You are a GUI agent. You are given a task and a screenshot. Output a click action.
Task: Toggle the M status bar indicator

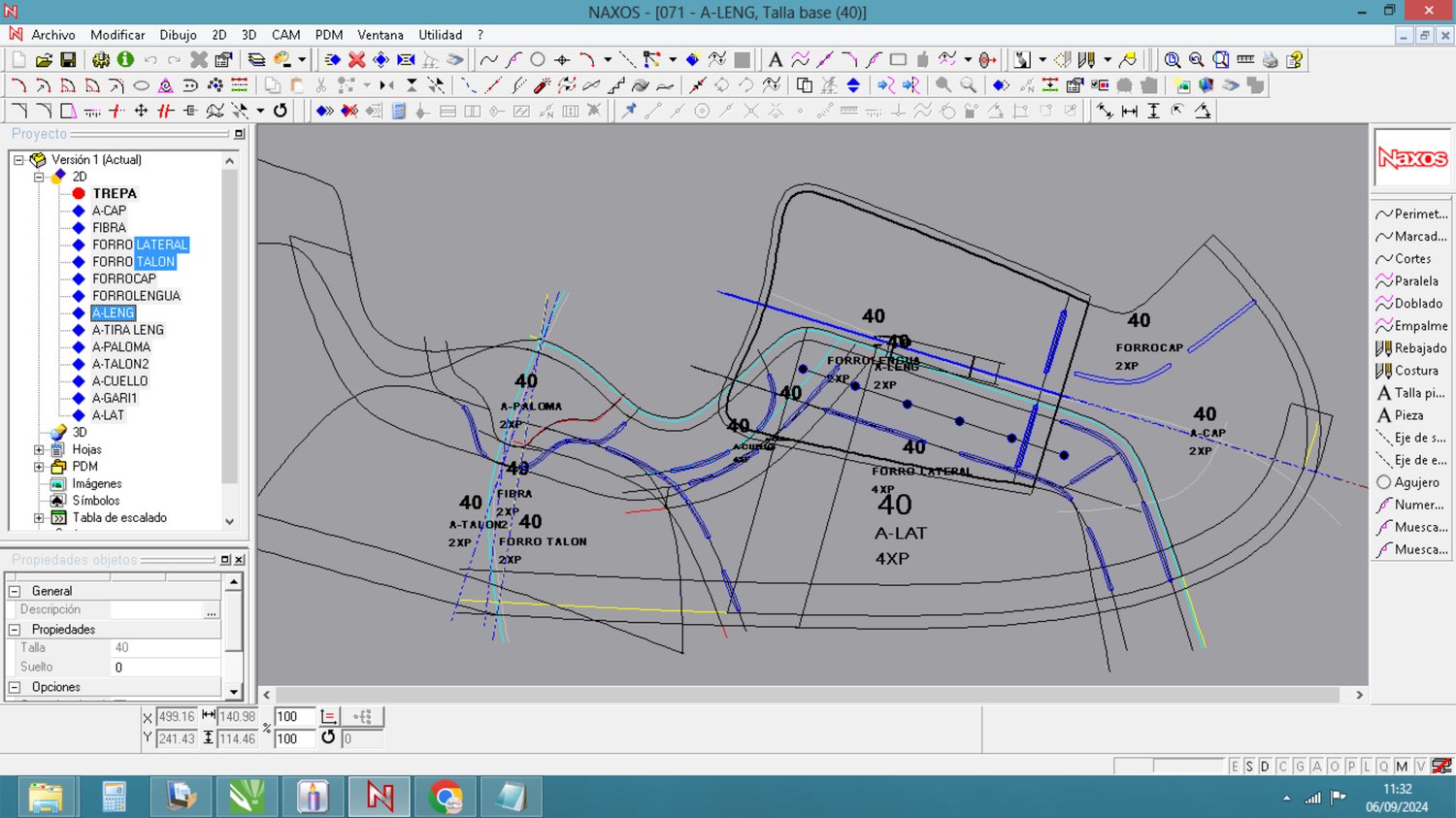click(1401, 767)
